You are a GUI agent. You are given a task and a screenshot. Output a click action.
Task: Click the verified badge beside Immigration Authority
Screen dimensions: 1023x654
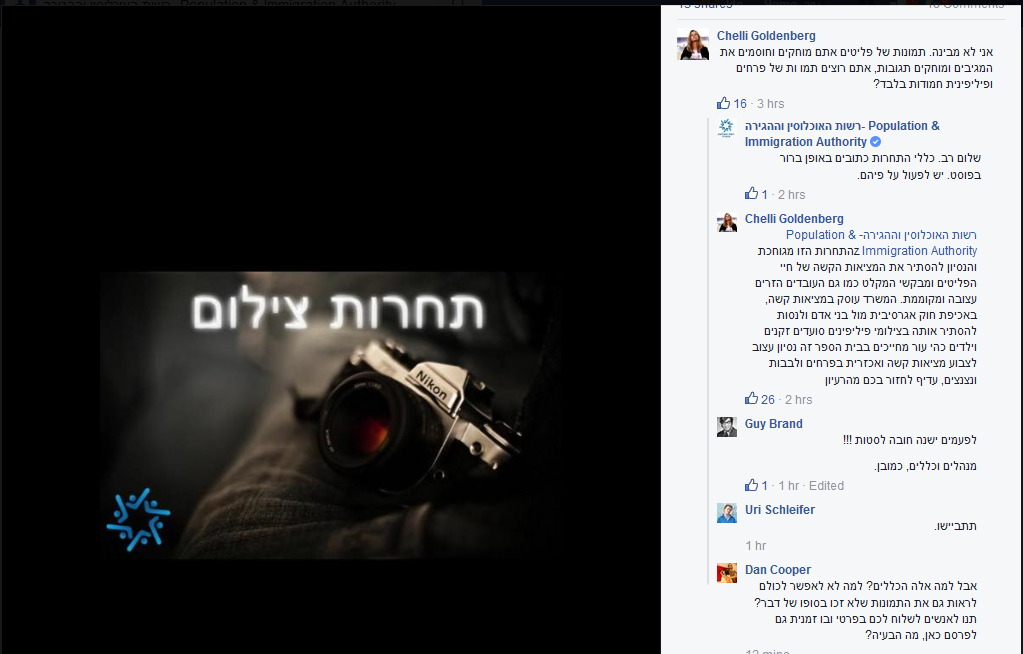click(876, 142)
